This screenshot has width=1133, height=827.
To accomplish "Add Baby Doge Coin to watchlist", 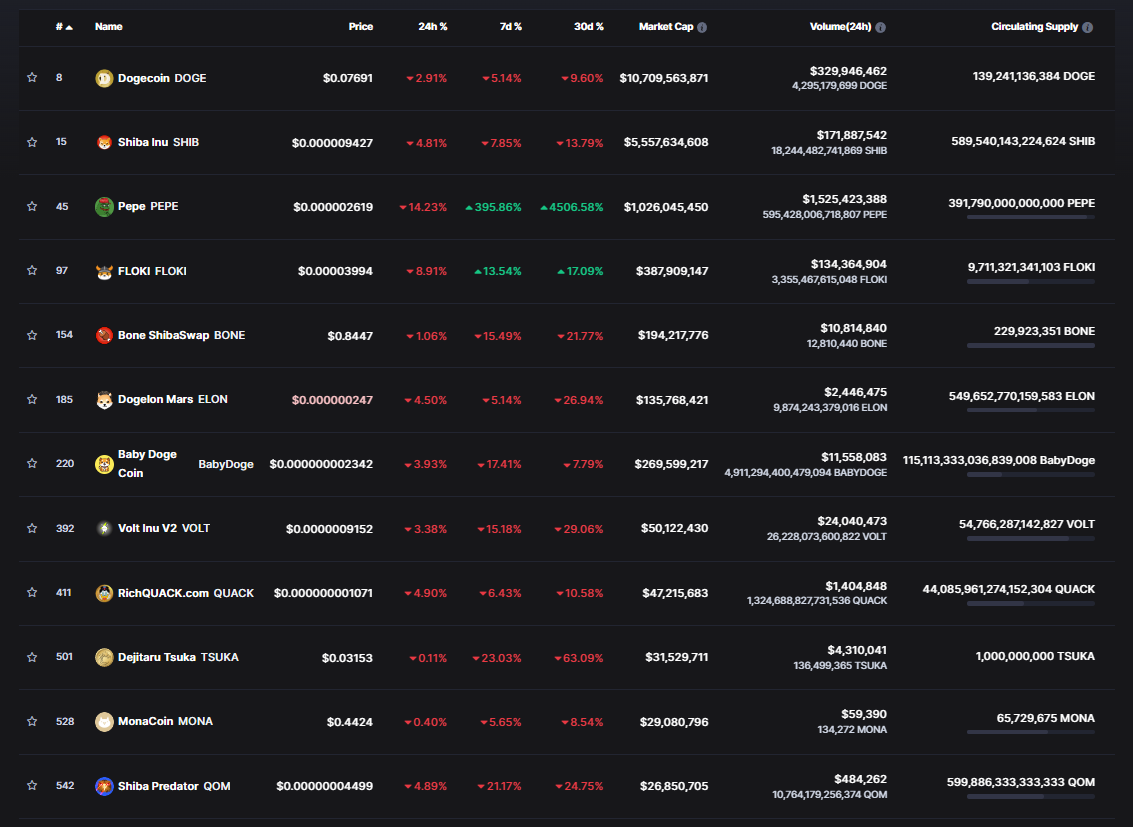I will (x=32, y=464).
